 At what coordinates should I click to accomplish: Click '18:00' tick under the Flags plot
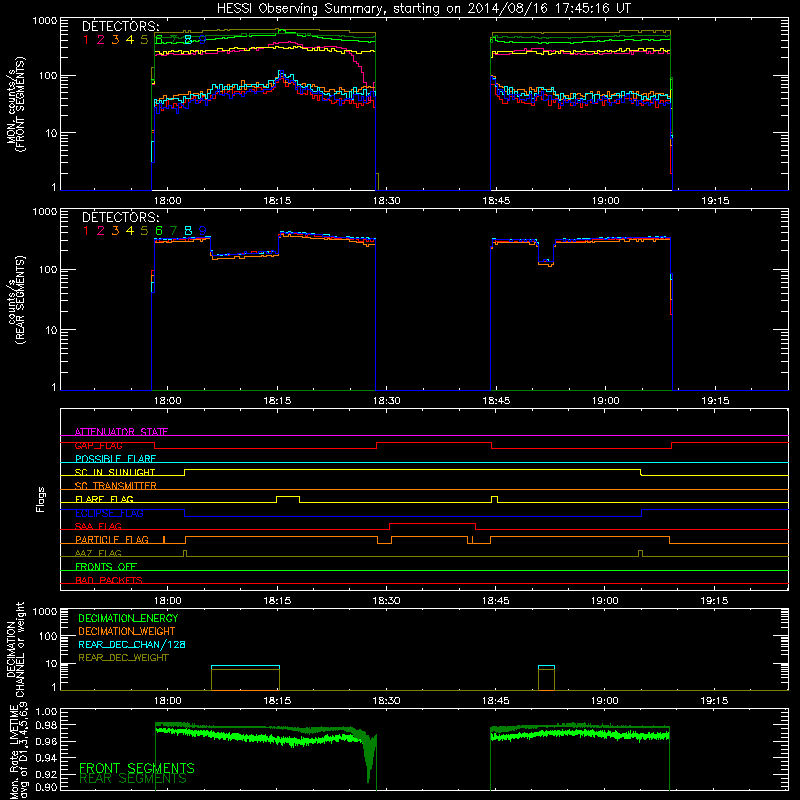tap(167, 601)
